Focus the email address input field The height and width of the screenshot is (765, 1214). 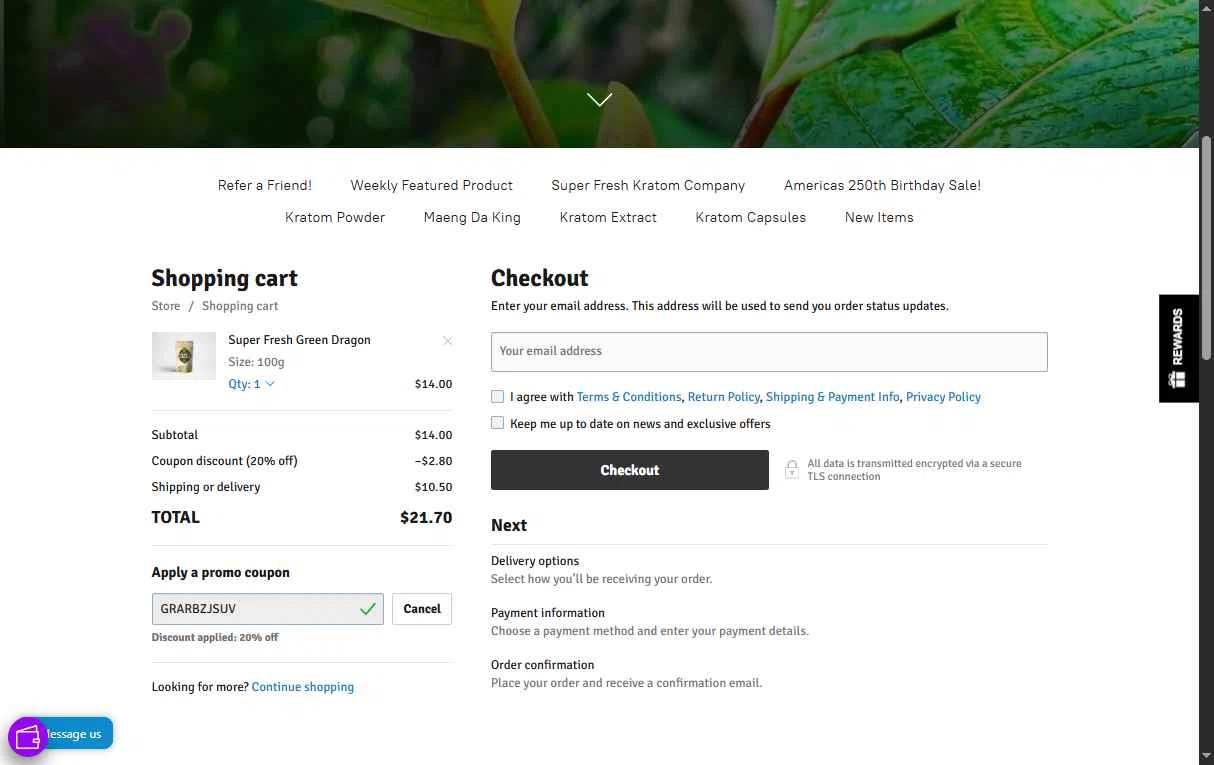point(769,352)
